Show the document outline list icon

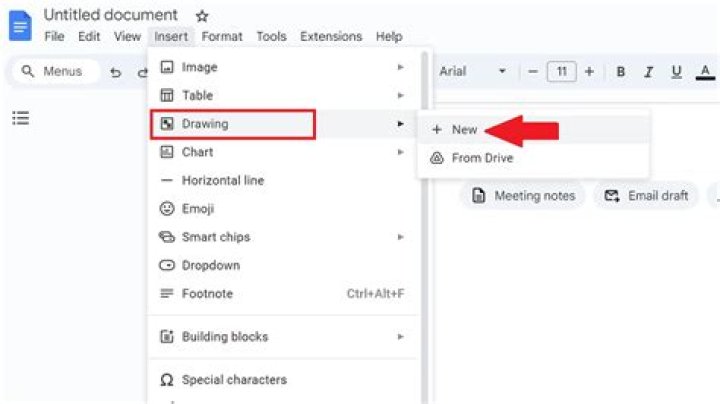[x=21, y=118]
